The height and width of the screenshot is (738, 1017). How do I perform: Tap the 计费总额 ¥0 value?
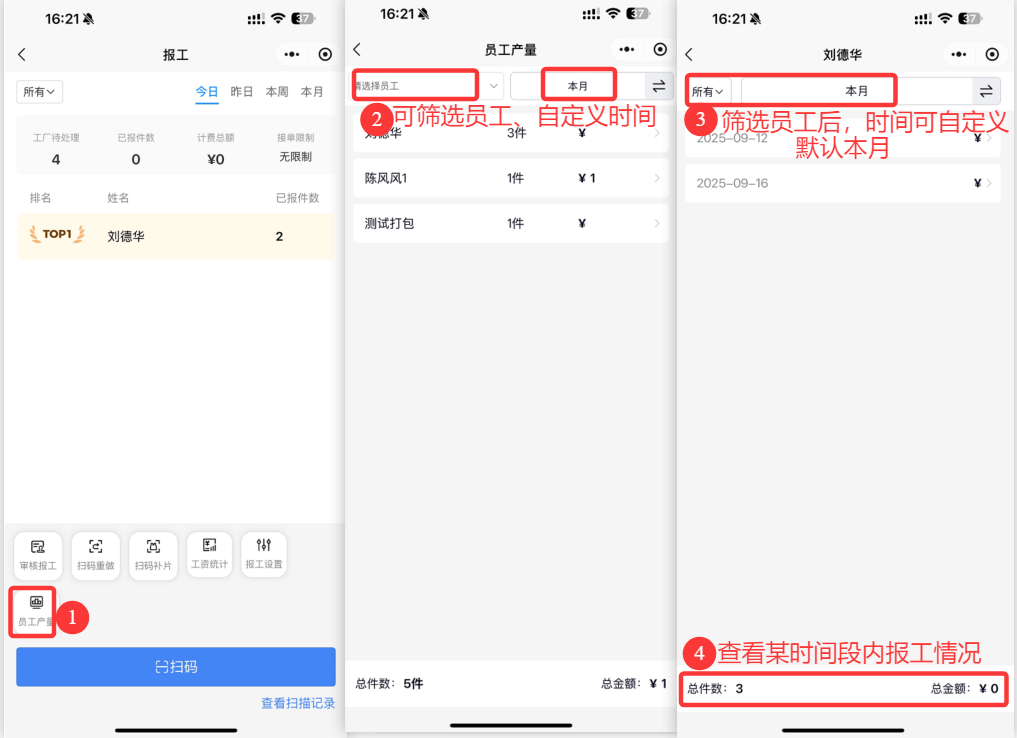point(215,160)
